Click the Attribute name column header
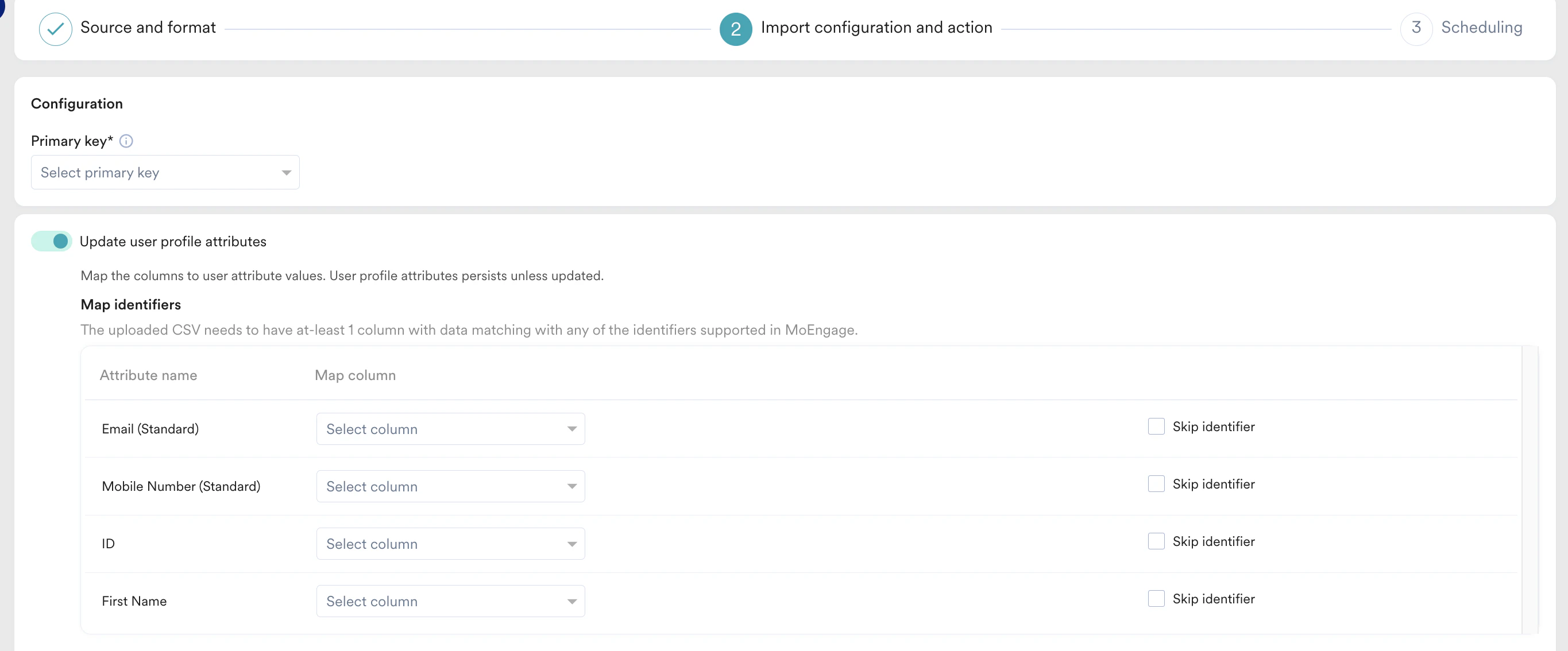The height and width of the screenshot is (651, 1568). pos(148,375)
